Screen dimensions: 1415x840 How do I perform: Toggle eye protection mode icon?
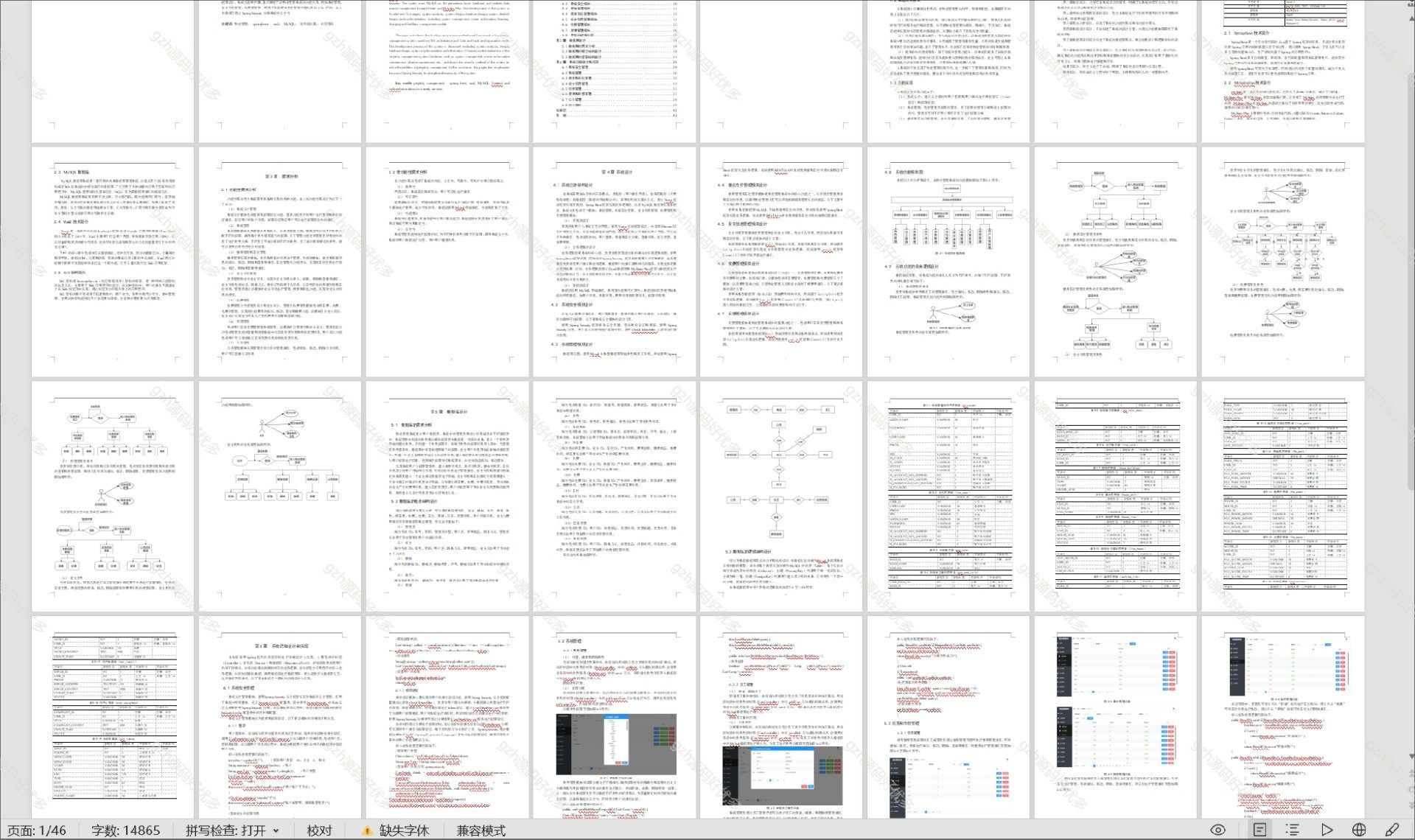click(1218, 830)
